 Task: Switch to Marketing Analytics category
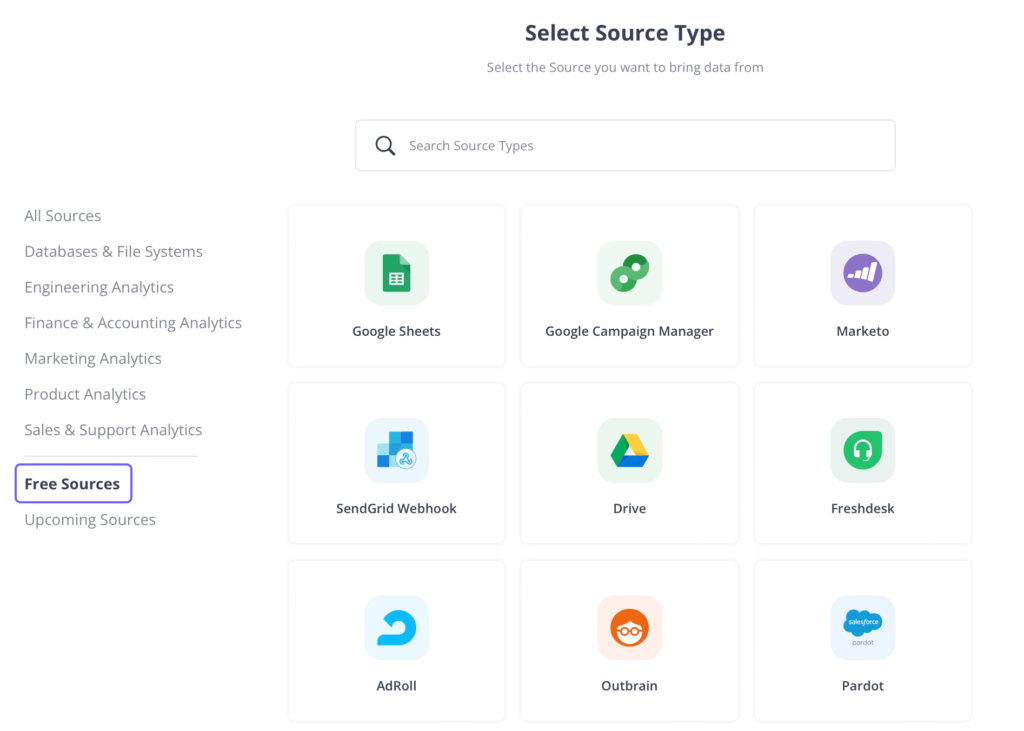click(93, 359)
